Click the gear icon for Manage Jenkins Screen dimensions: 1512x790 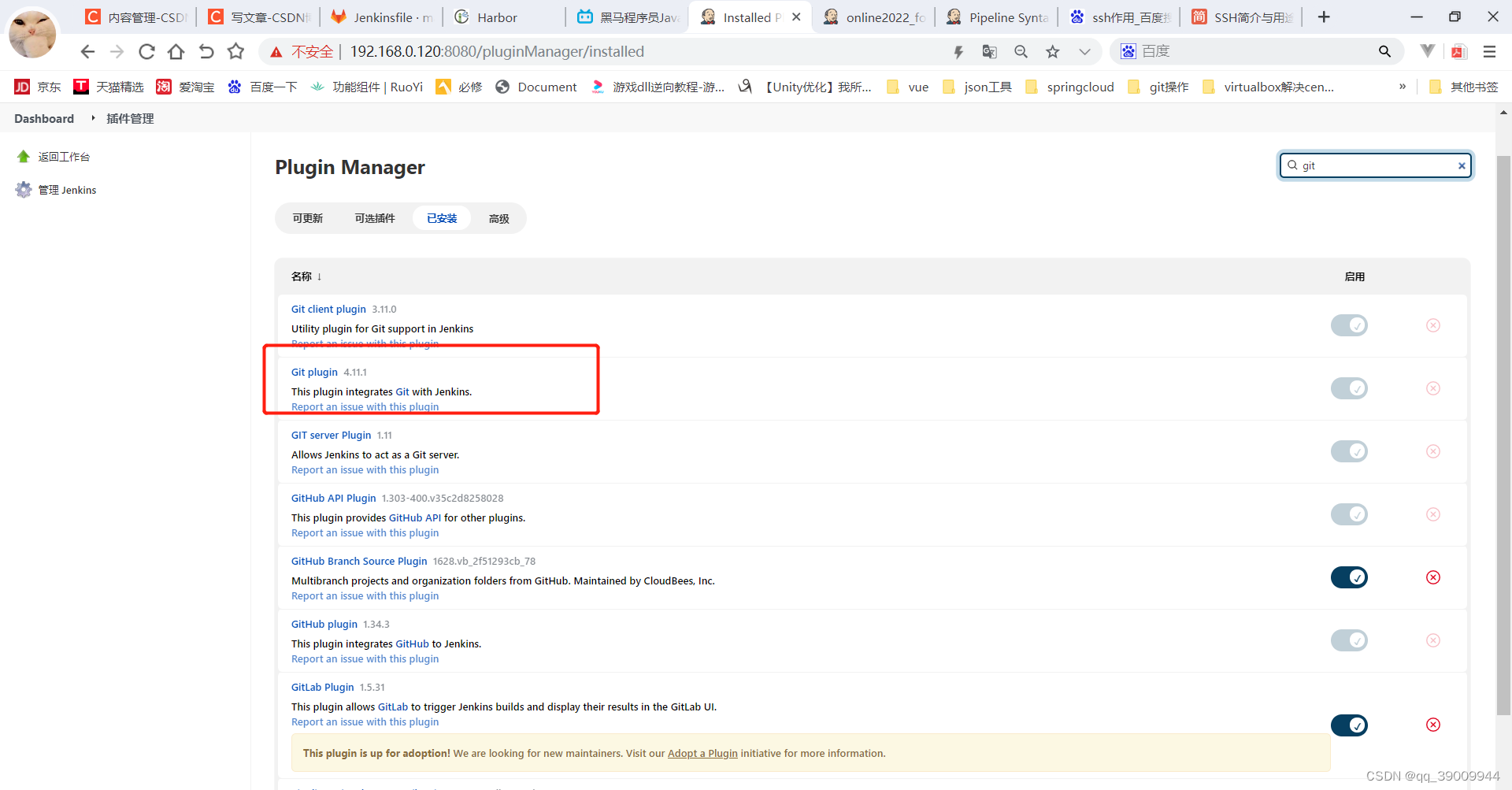point(24,190)
